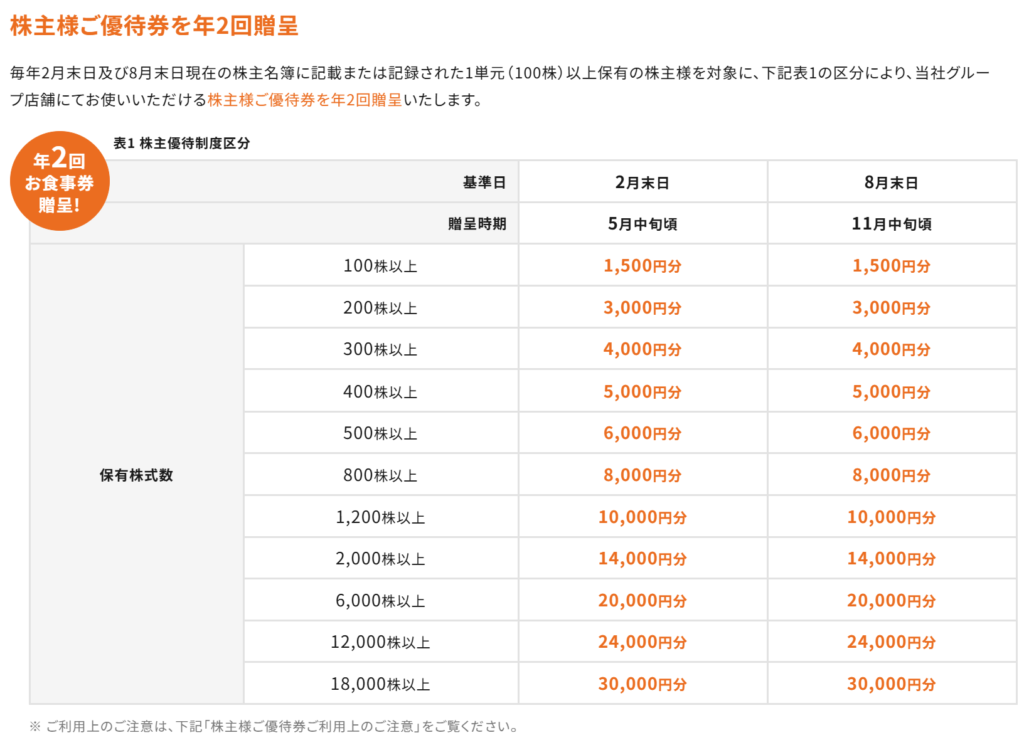Click 10,000円分 in the 2月末日 column
The height and width of the screenshot is (745, 1024).
[x=642, y=518]
